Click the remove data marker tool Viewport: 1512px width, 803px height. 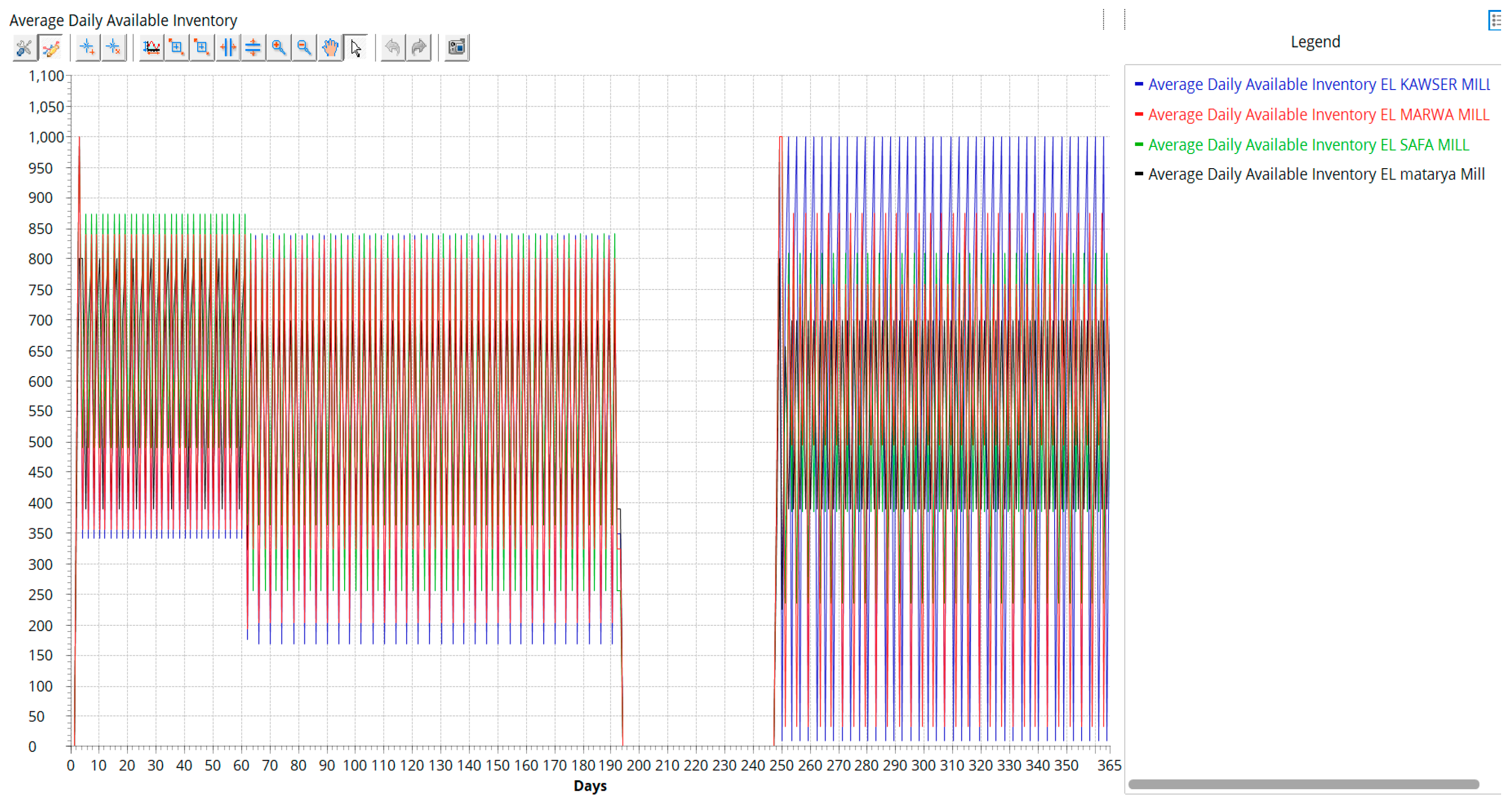(114, 47)
